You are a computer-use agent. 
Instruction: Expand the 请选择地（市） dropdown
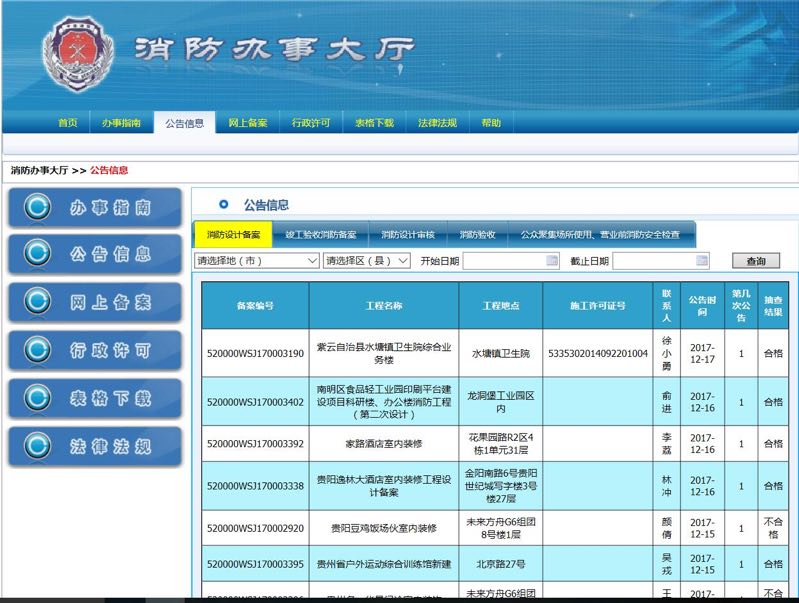coord(256,261)
